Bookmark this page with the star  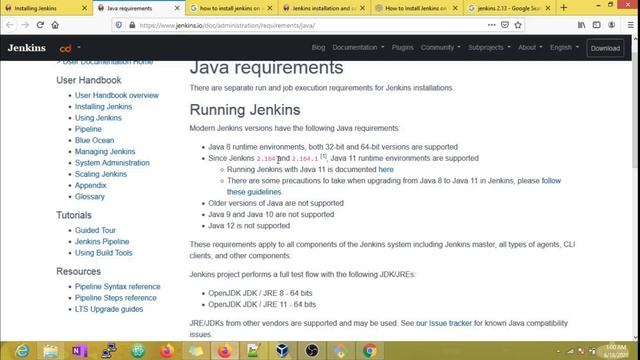point(518,25)
